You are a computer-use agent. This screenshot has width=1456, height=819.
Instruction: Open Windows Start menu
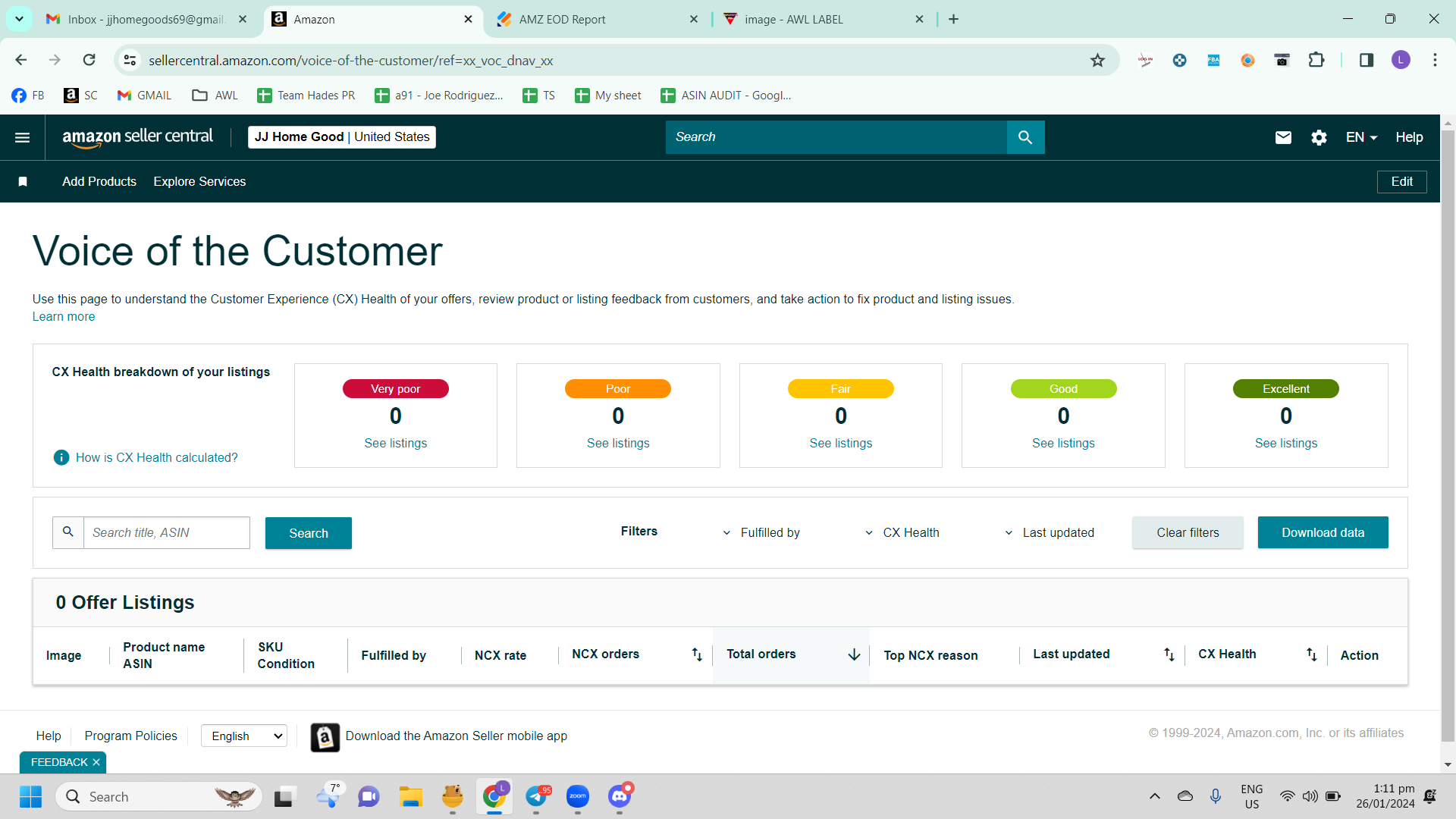(x=30, y=797)
